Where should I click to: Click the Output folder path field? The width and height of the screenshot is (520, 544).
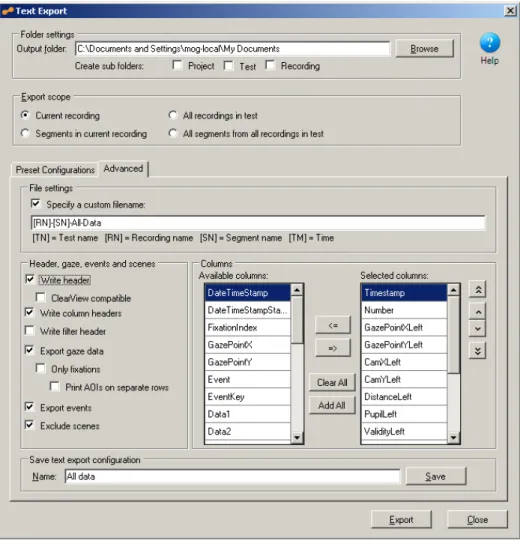(x=232, y=49)
